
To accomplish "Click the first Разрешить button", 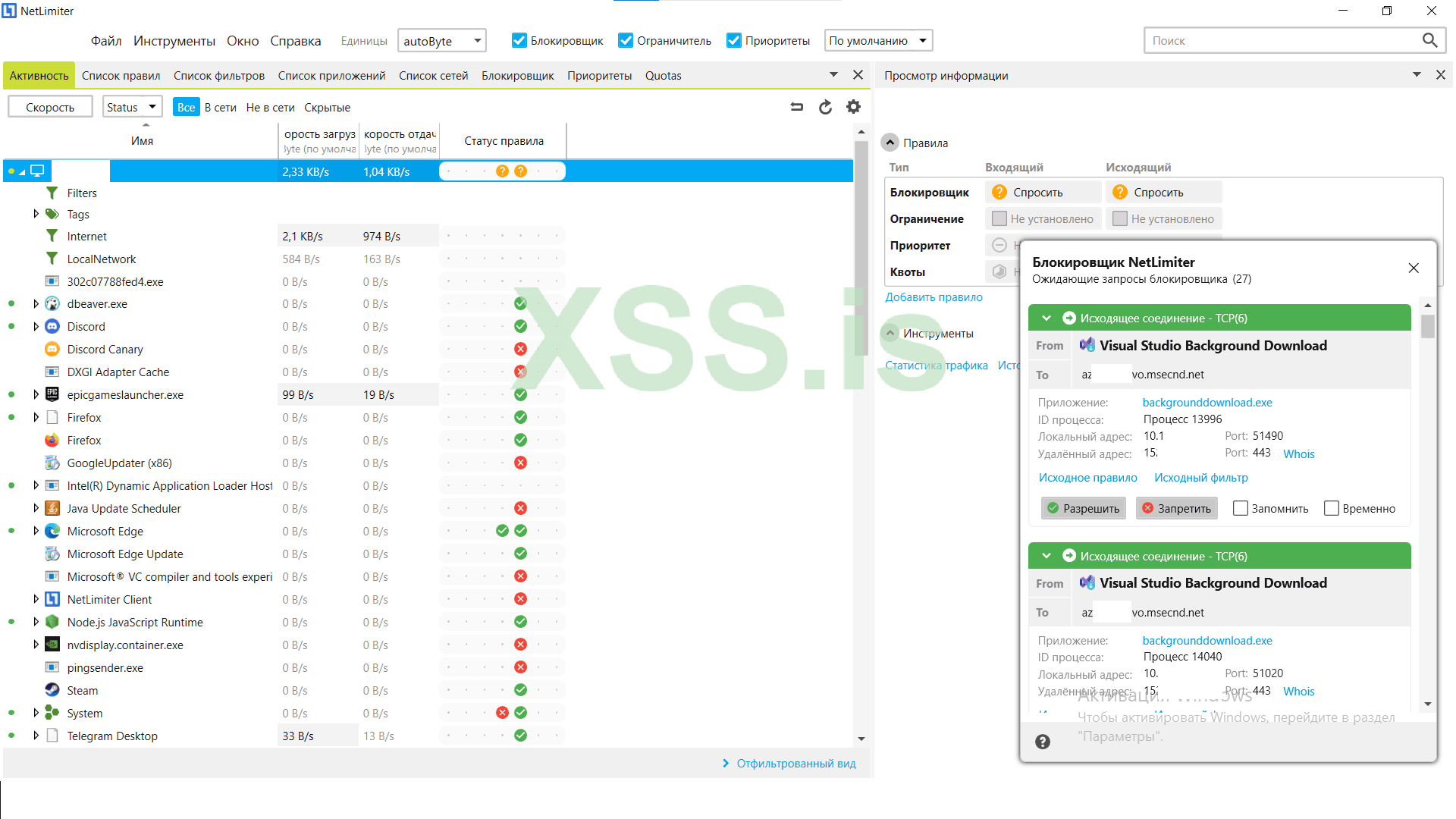I will coord(1083,509).
